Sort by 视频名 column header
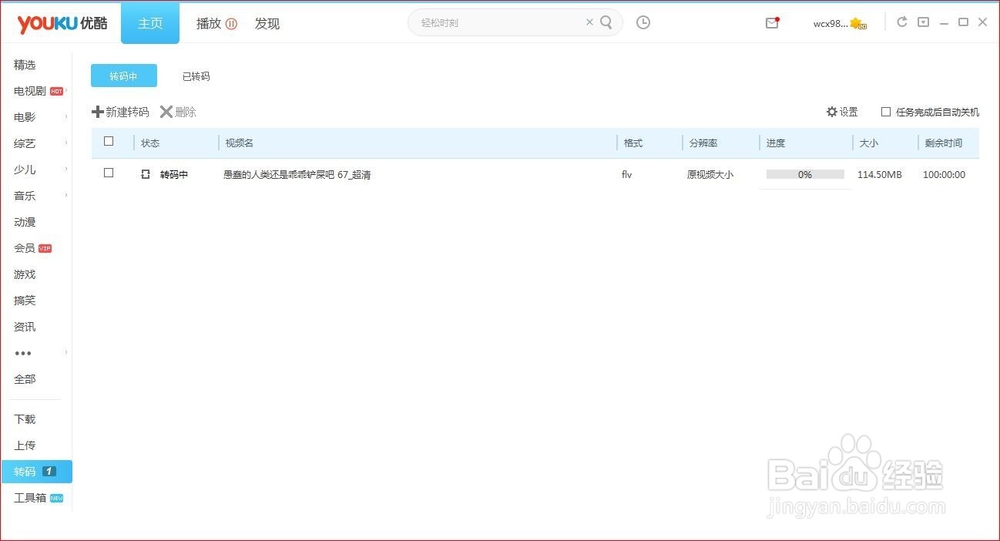 239,143
